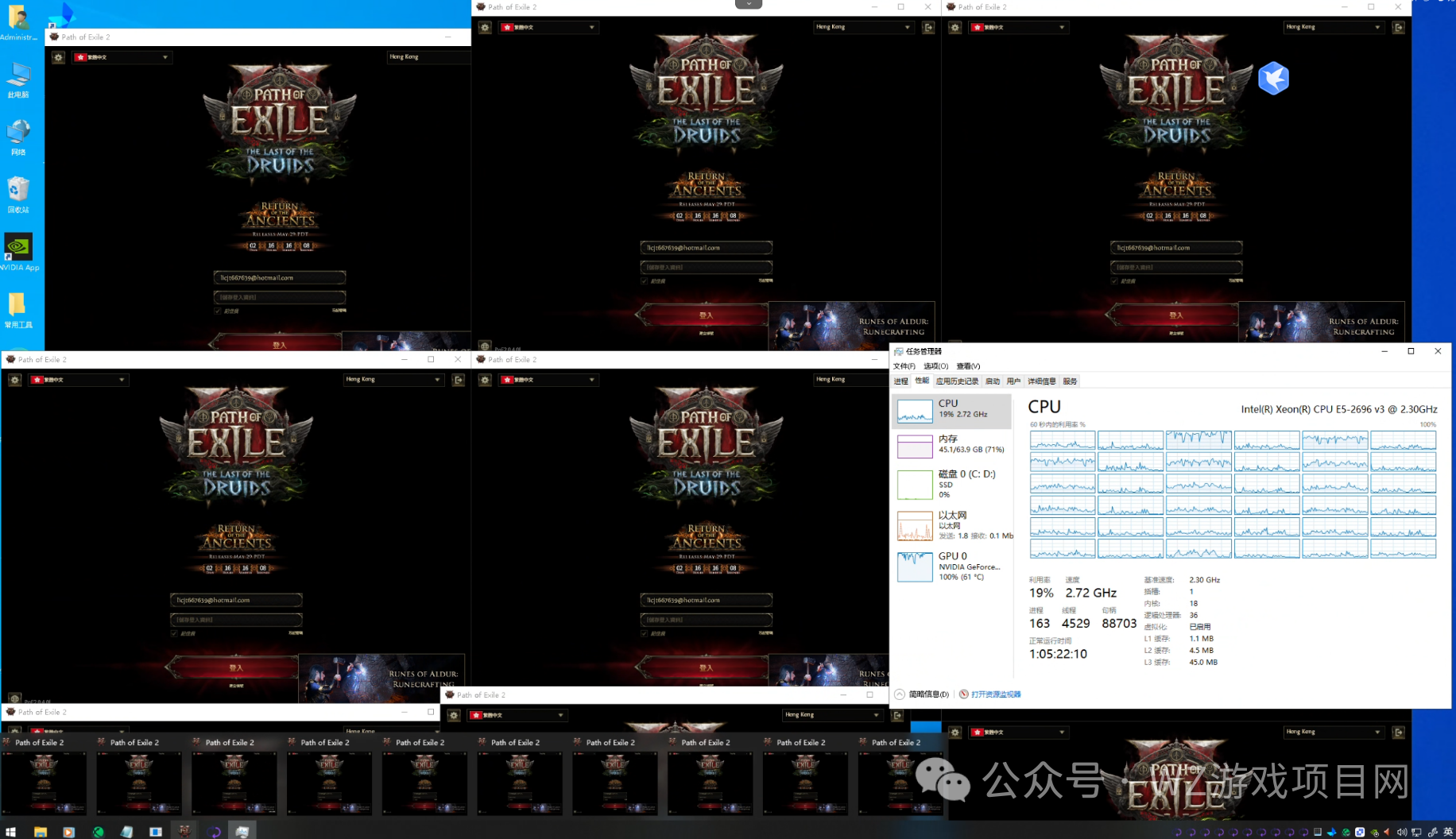
Task: Focus email field in top-middle Path of Exile window
Action: pos(706,248)
